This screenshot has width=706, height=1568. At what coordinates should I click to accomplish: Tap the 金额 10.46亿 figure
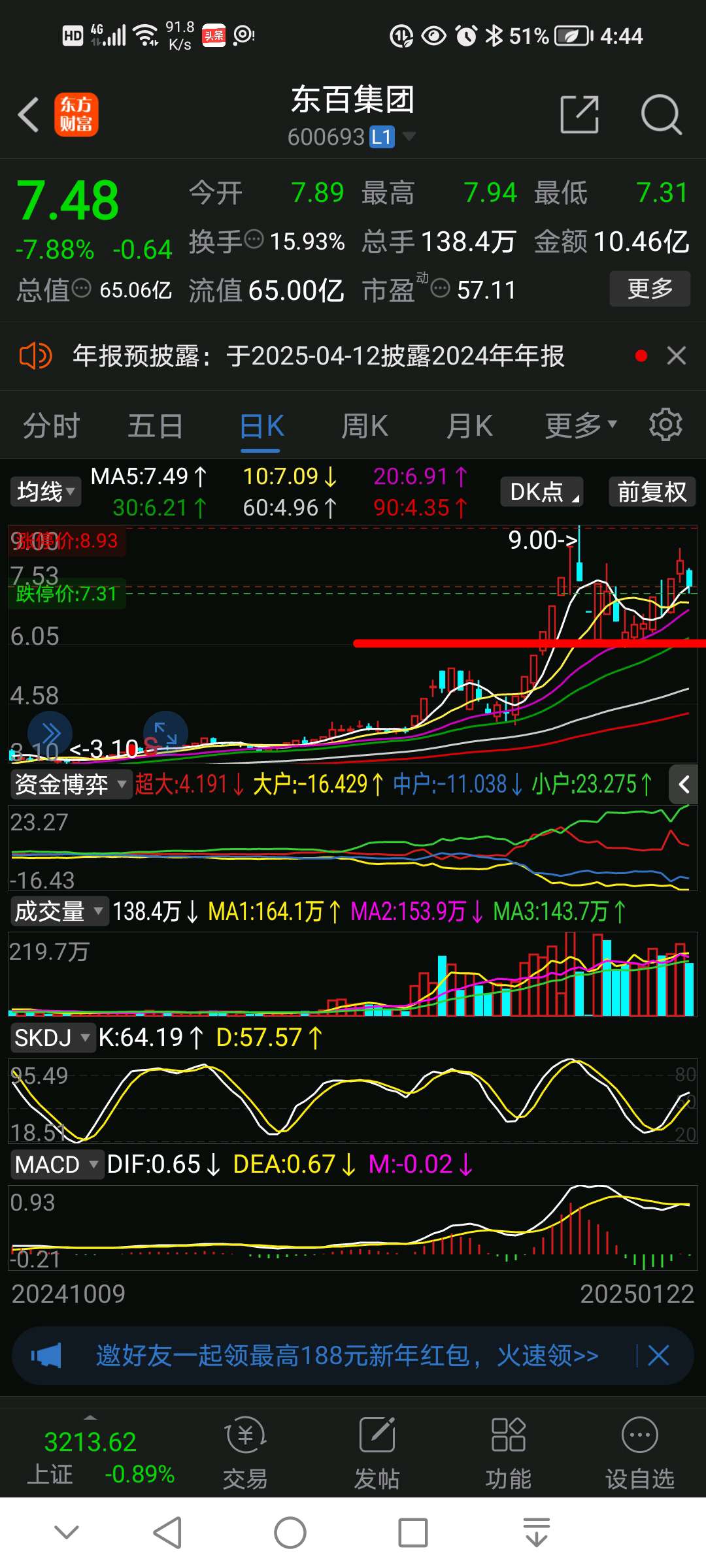point(612,241)
